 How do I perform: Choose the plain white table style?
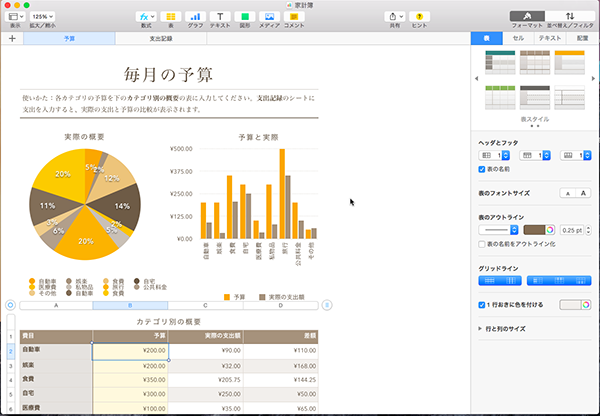[569, 98]
